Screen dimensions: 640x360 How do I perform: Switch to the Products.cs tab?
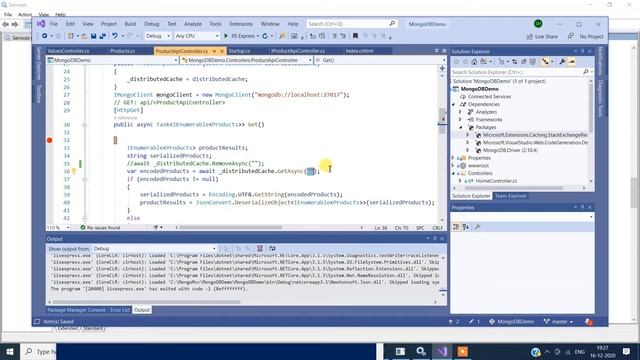(x=122, y=51)
